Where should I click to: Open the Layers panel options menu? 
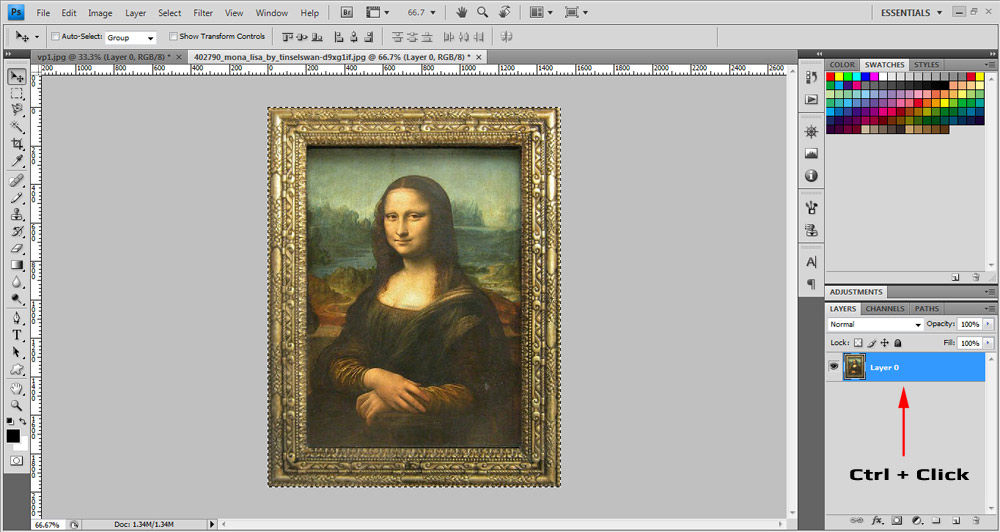tap(990, 309)
